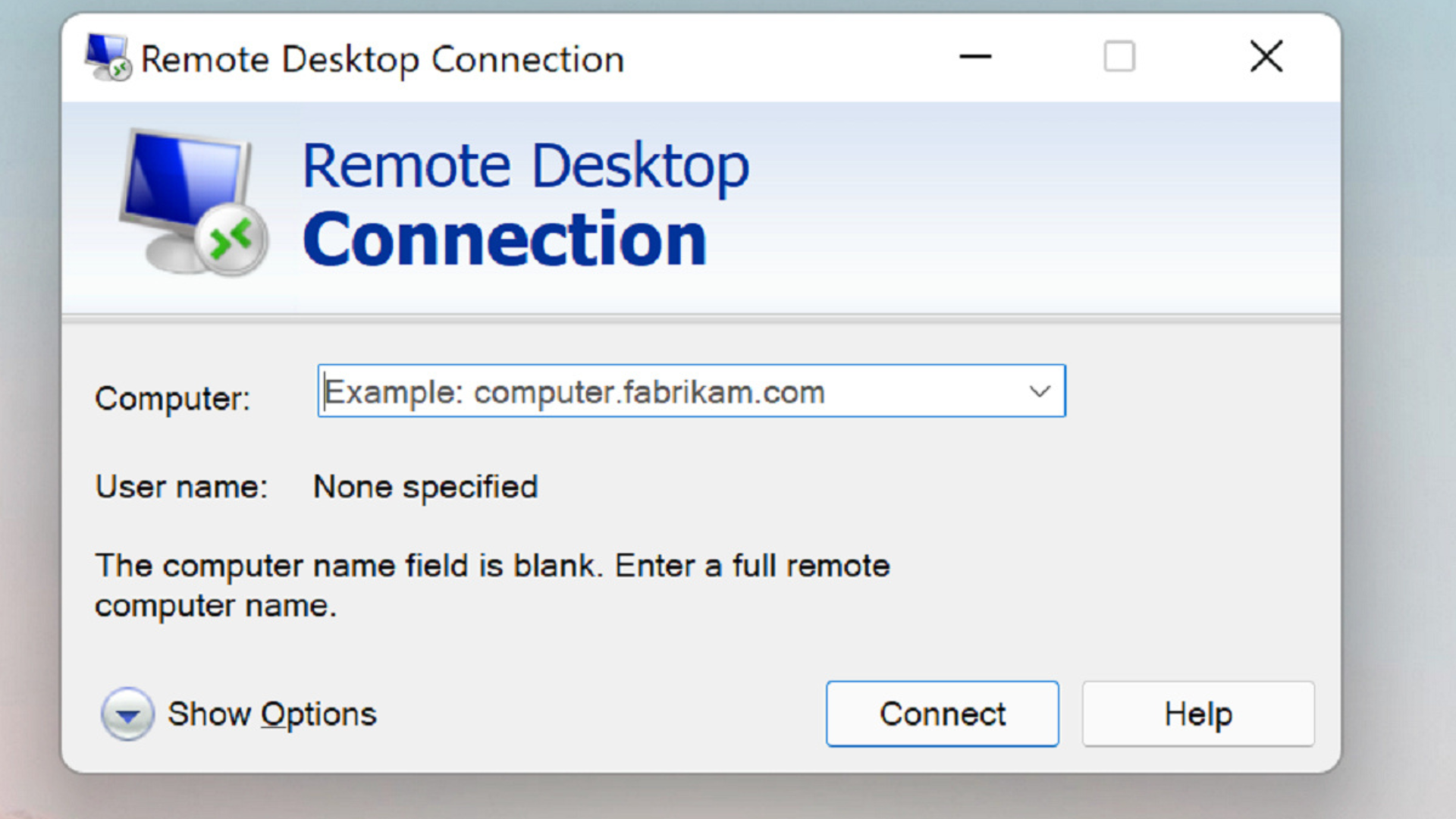Click the "None specified" user name value
Screen dimensions: 1456x819
tap(425, 487)
